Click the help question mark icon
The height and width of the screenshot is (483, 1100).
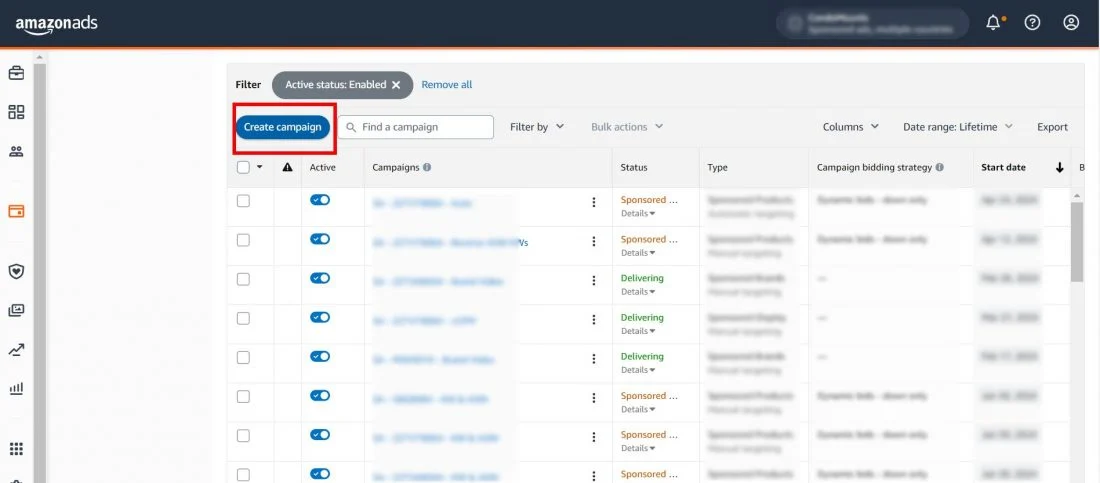pos(1033,23)
